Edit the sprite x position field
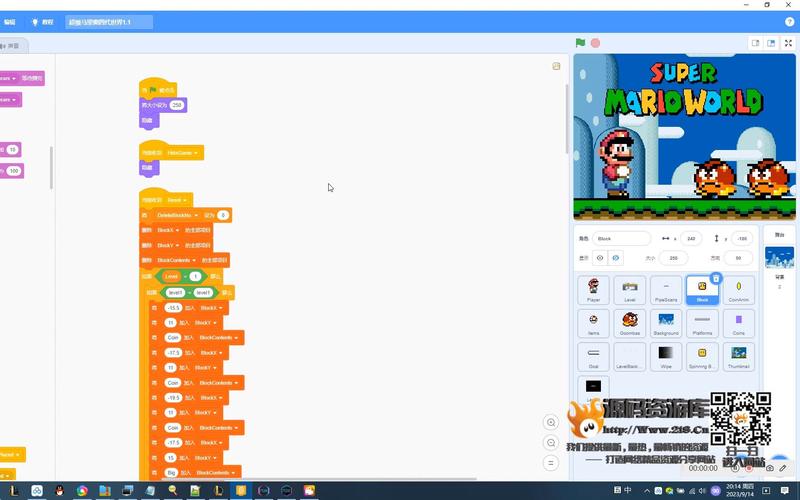Viewport: 800px width, 500px height. (x=691, y=238)
